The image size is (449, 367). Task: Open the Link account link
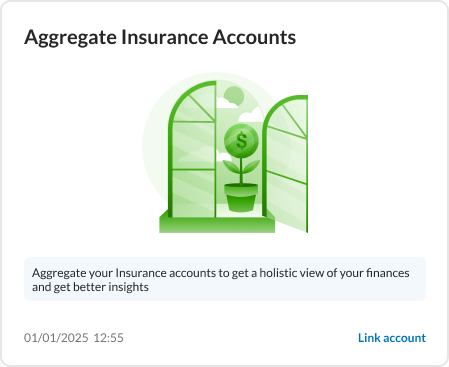click(x=392, y=338)
